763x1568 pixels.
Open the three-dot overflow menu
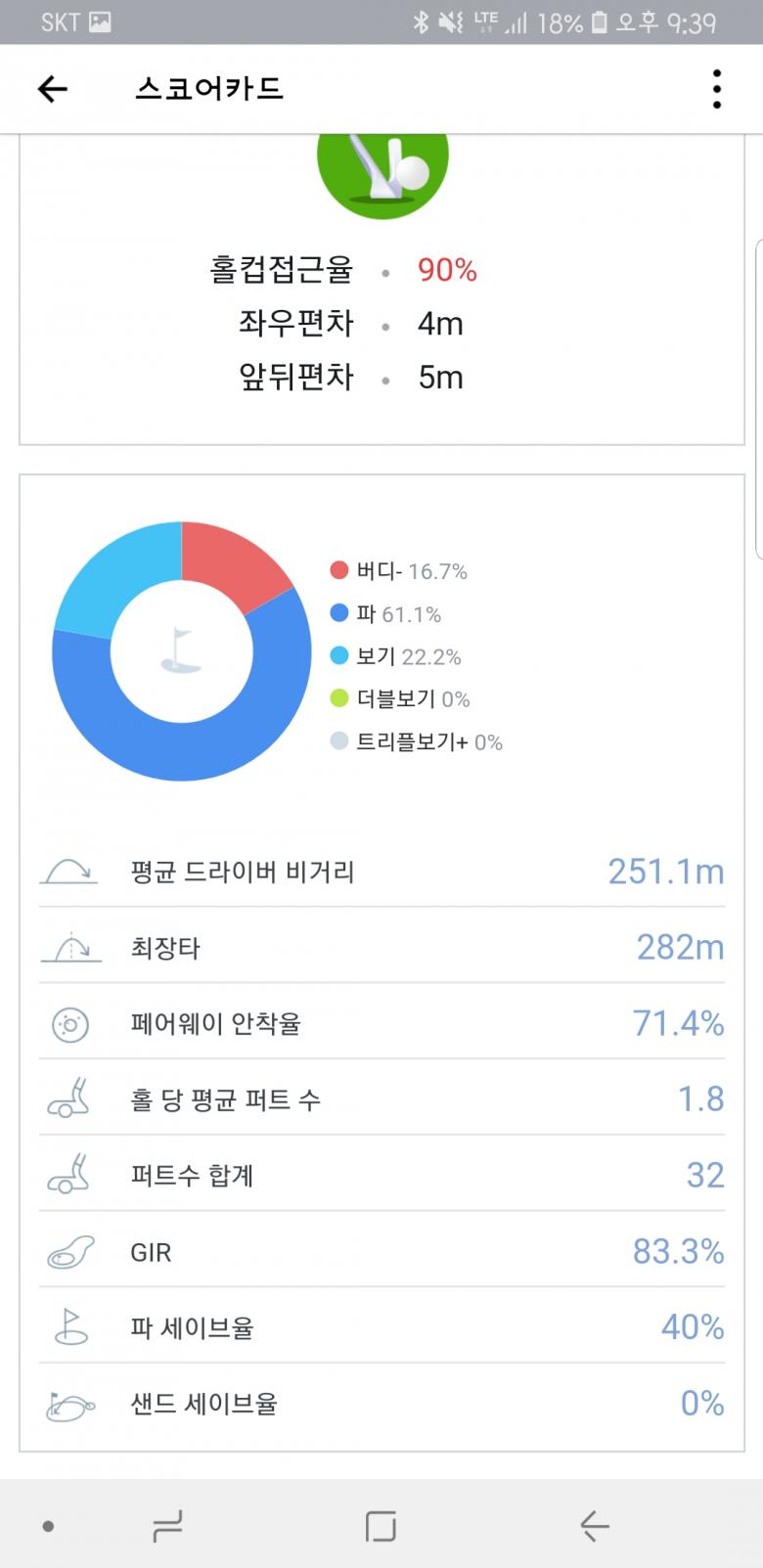click(717, 89)
